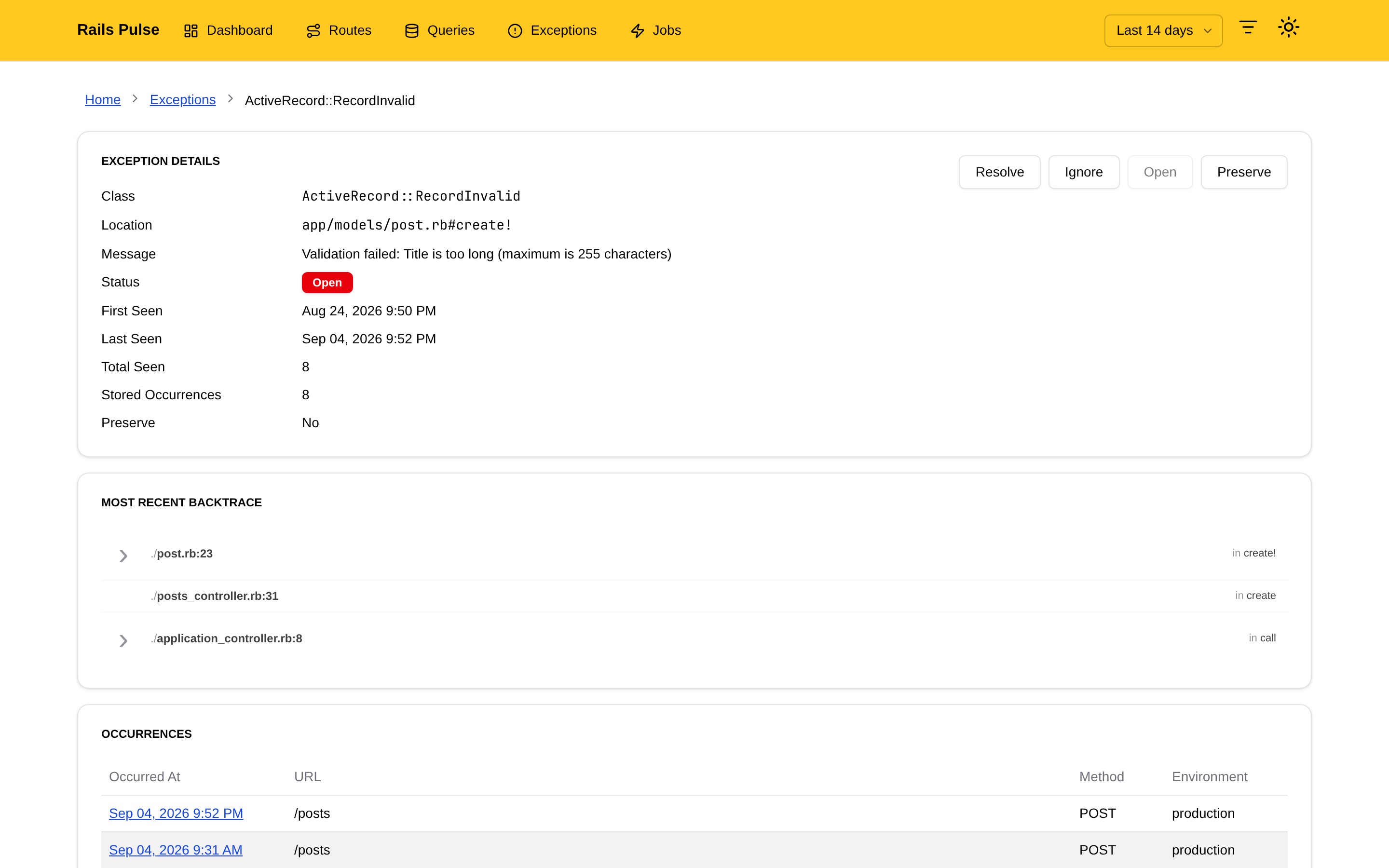Click 'in call' label on application_controller frame

[1262, 638]
